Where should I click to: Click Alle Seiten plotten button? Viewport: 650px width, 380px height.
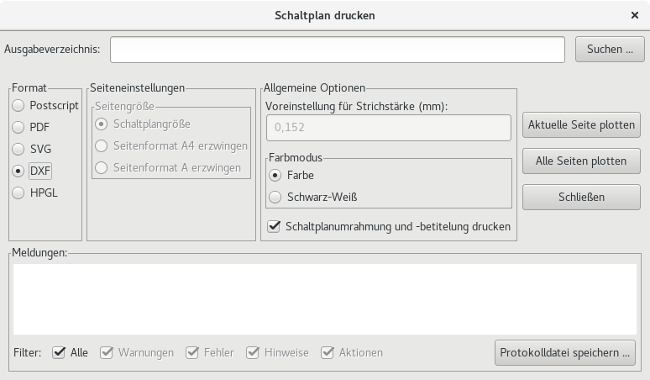[581, 161]
